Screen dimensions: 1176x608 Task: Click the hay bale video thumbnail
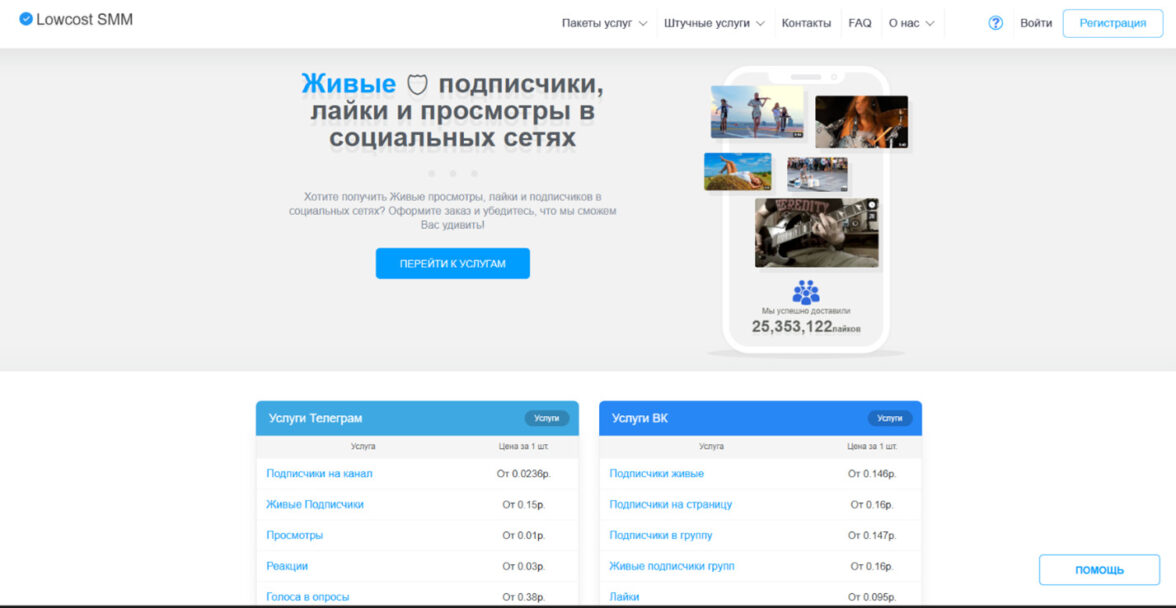pyautogui.click(x=737, y=172)
